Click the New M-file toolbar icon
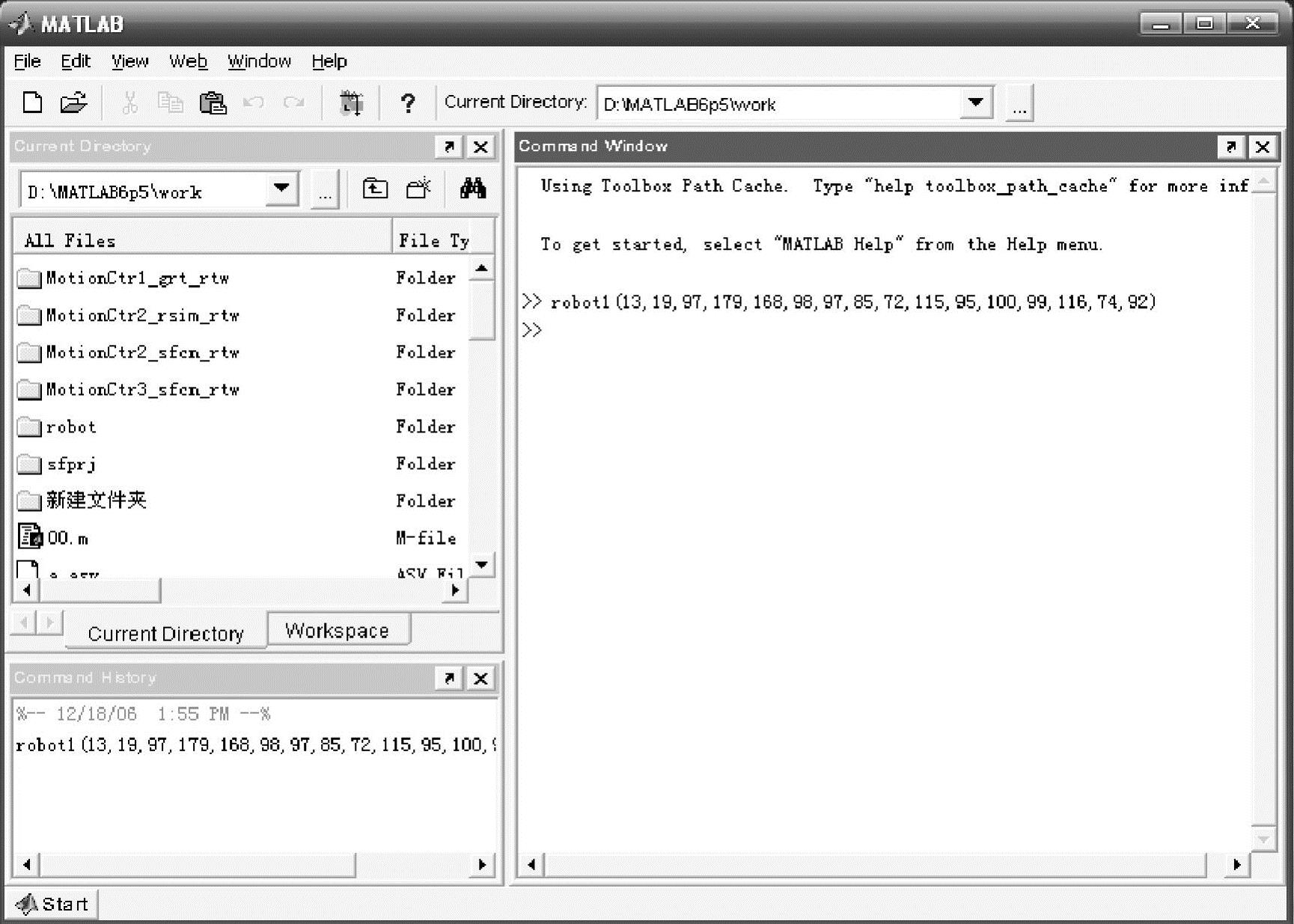The image size is (1294, 924). 32,103
